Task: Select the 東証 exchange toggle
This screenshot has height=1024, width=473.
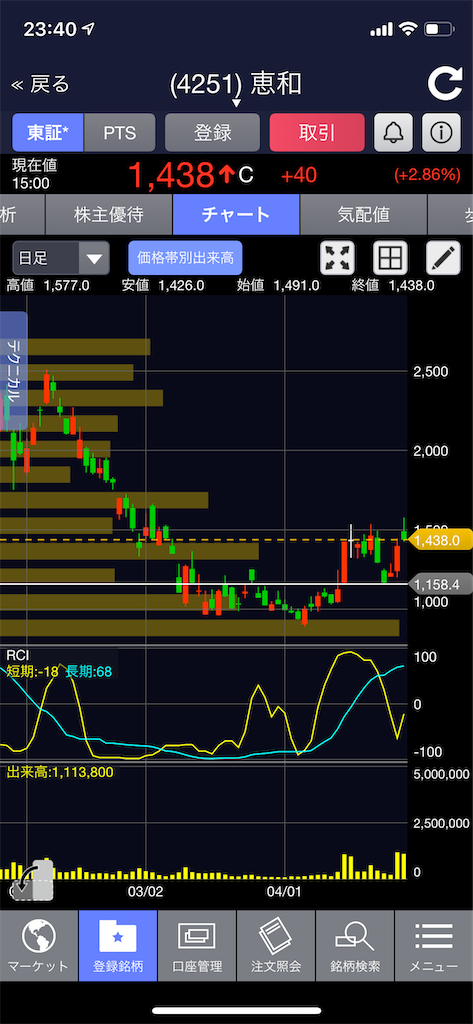Action: pyautogui.click(x=48, y=133)
